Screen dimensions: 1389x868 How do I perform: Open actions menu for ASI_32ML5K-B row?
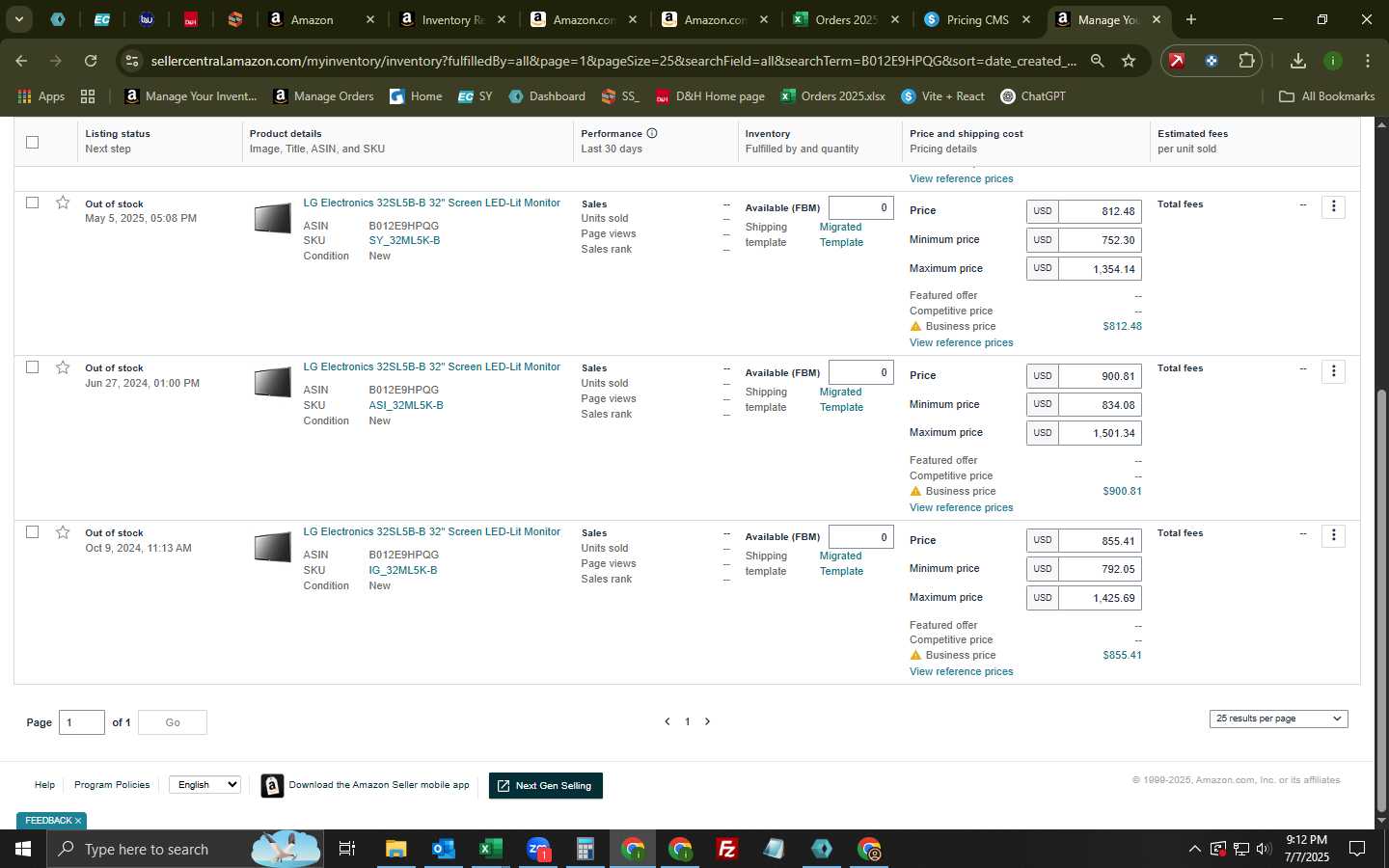[1333, 371]
